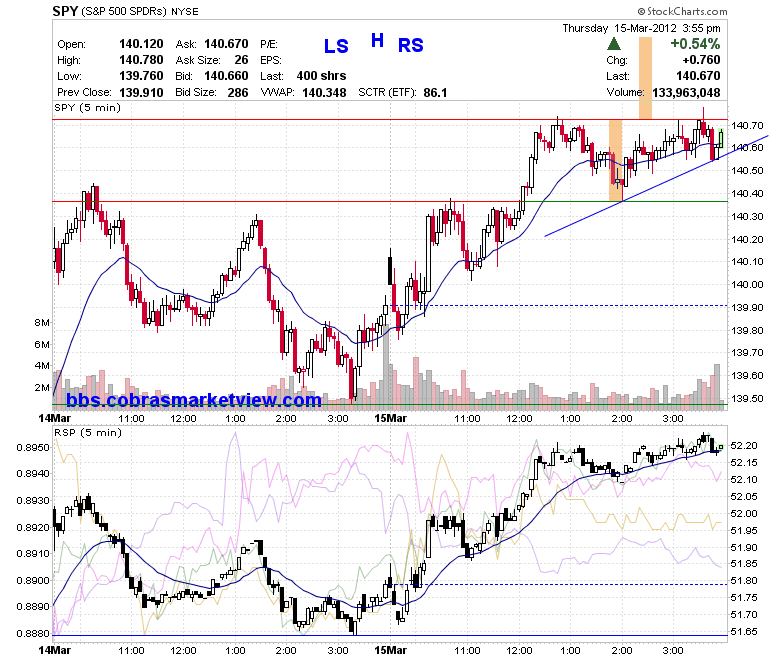Click the 0.8950 ratio axis label
The height and width of the screenshot is (659, 780).
pos(33,448)
